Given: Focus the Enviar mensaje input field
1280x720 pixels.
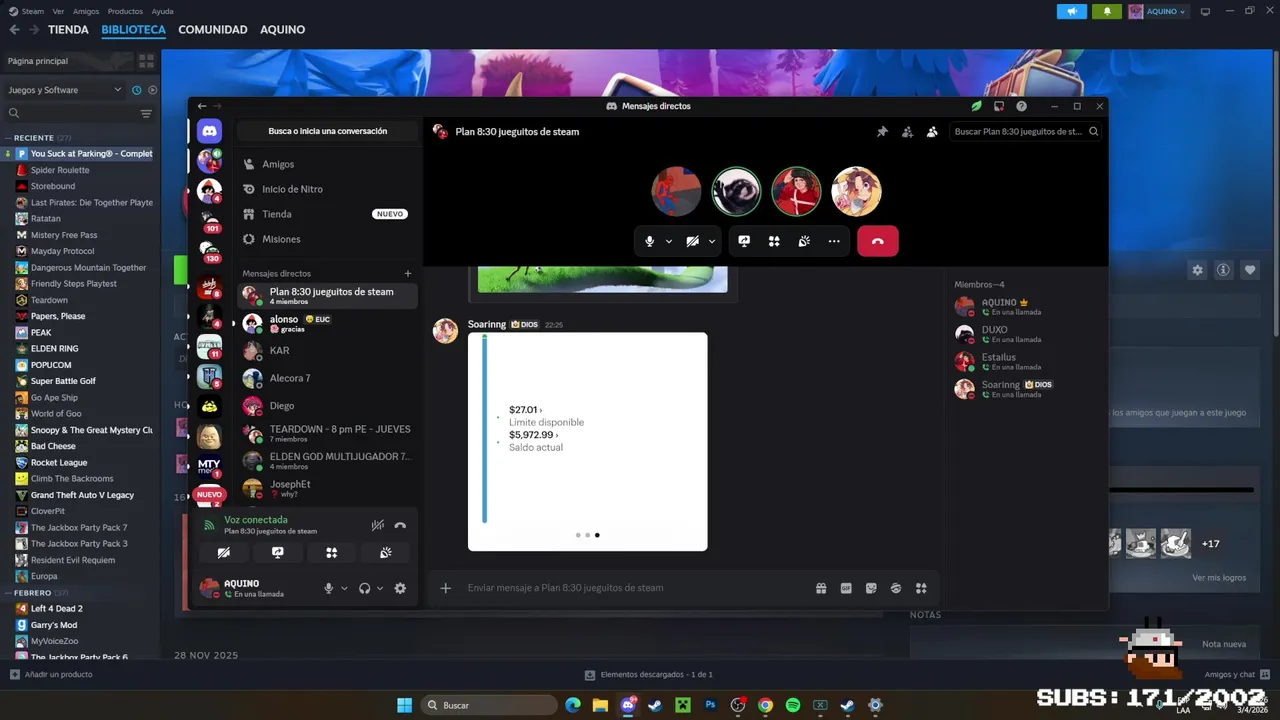Looking at the screenshot, I should tap(635, 588).
